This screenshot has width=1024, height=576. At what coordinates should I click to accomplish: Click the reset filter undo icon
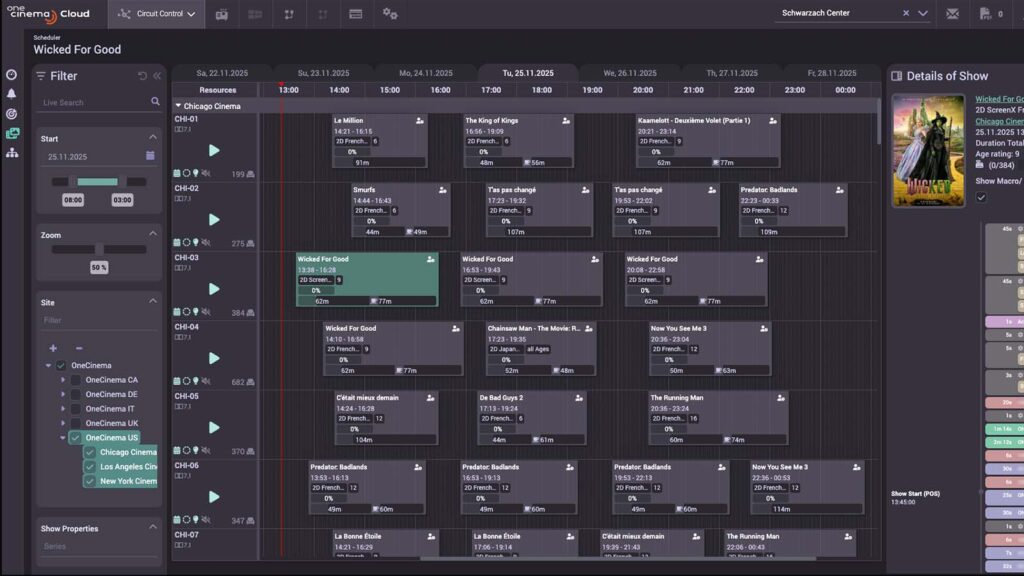(142, 76)
